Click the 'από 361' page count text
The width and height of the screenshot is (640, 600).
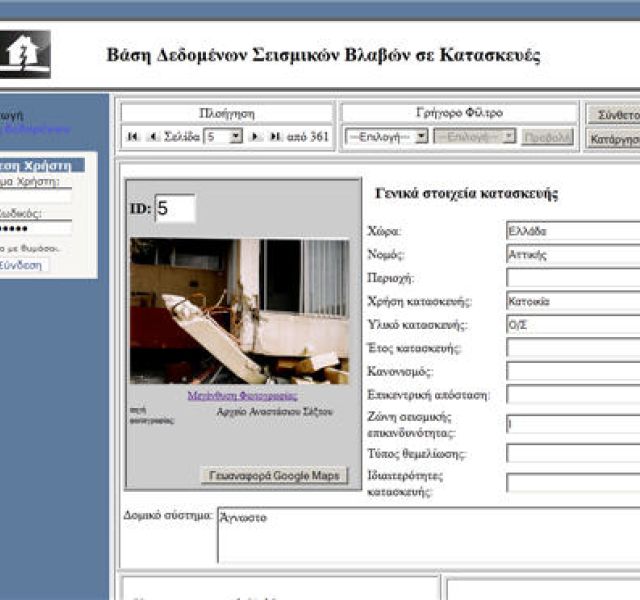coord(308,137)
